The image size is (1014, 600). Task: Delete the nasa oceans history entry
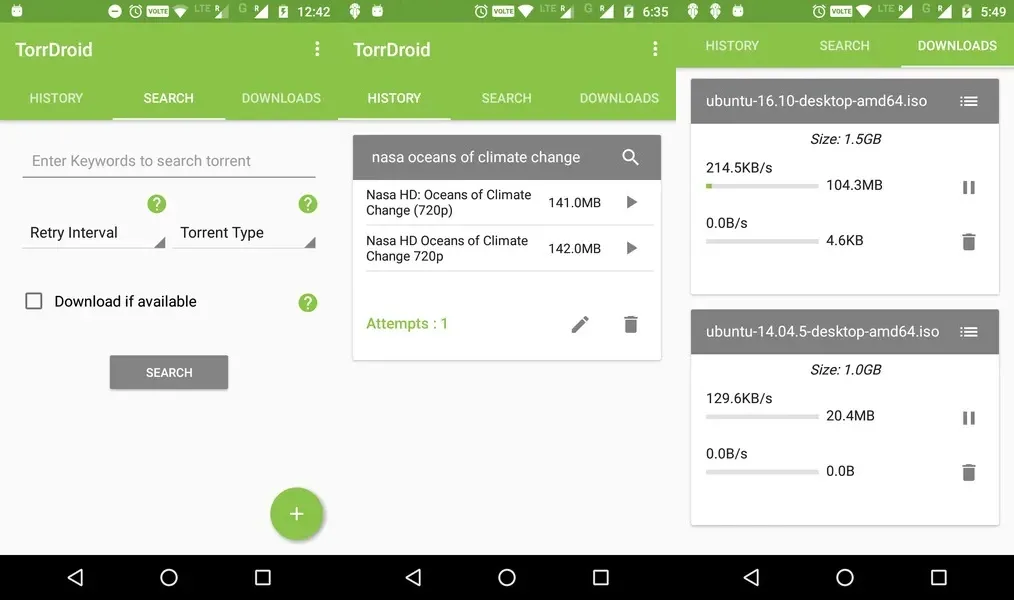point(631,324)
